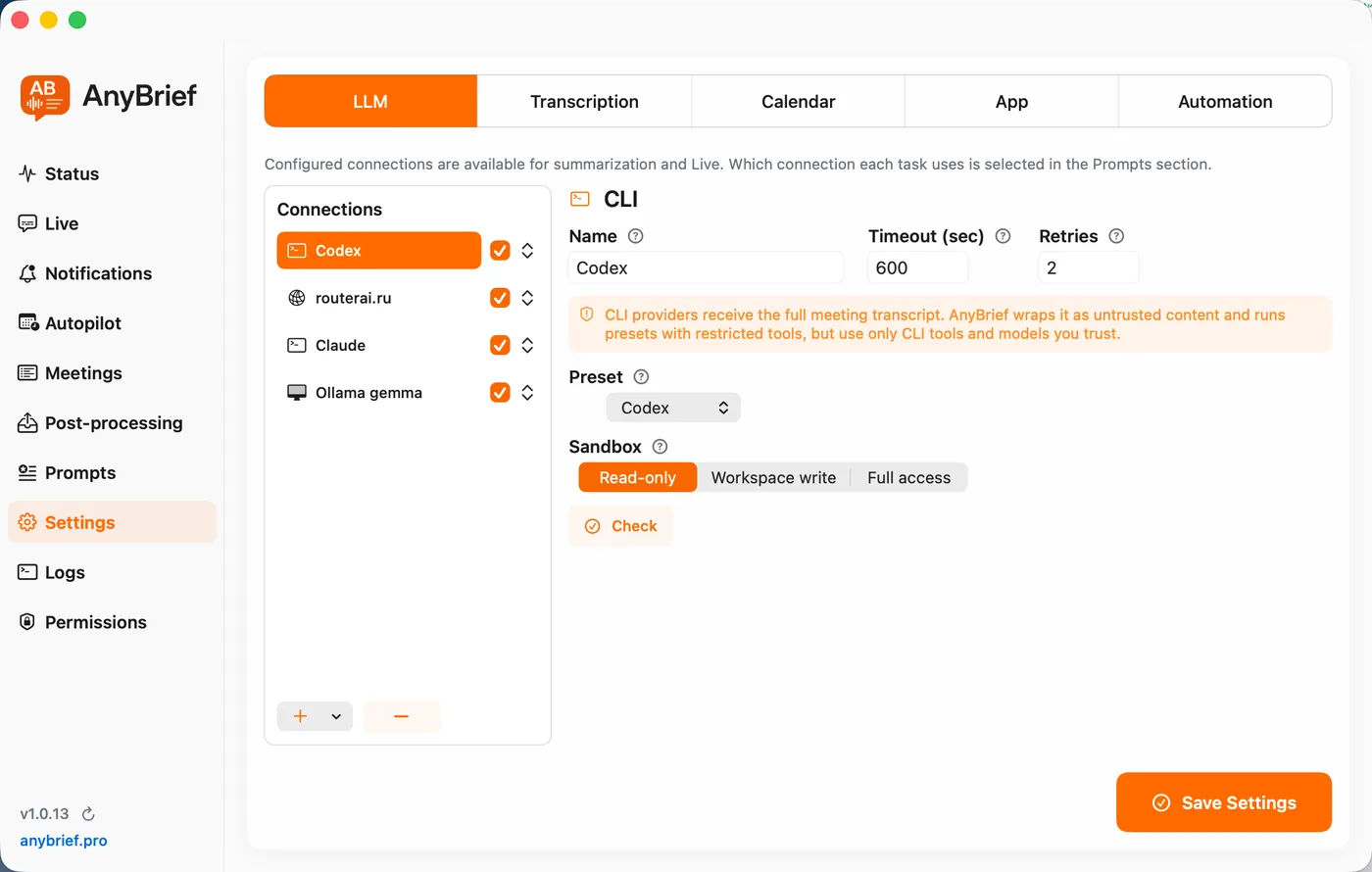
Task: Click the Save Settings button
Action: pos(1224,802)
